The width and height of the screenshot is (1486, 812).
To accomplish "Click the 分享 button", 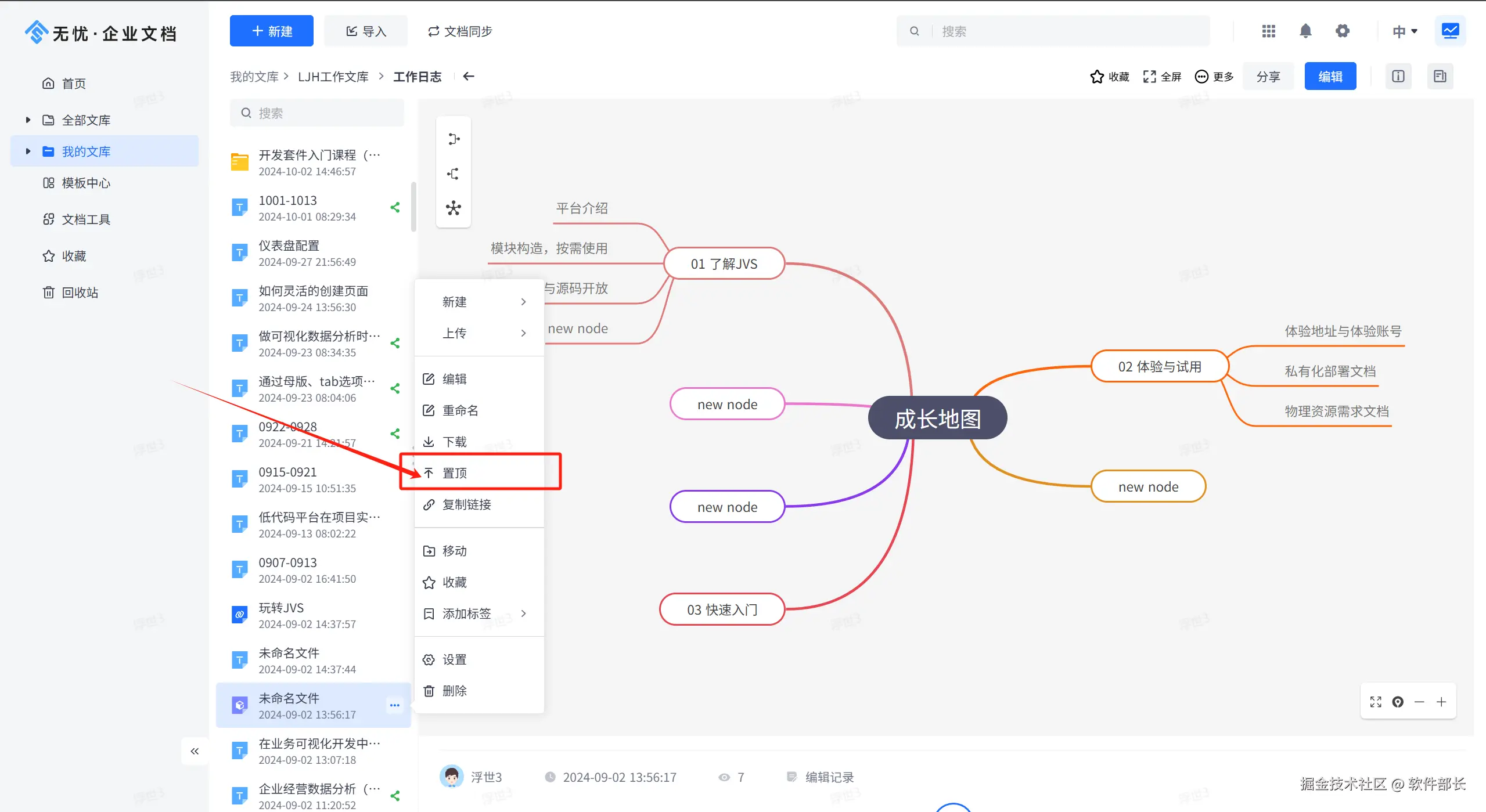I will tap(1268, 77).
